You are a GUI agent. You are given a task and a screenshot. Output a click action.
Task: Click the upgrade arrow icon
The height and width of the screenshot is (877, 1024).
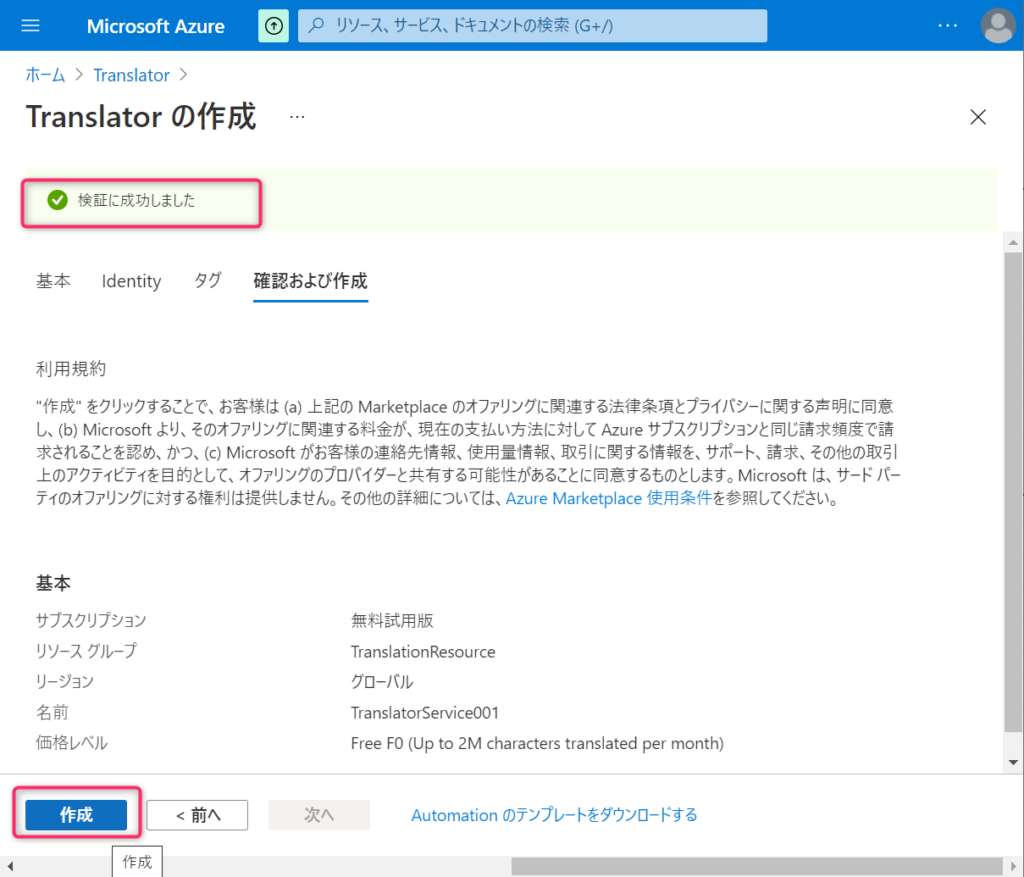(x=274, y=25)
